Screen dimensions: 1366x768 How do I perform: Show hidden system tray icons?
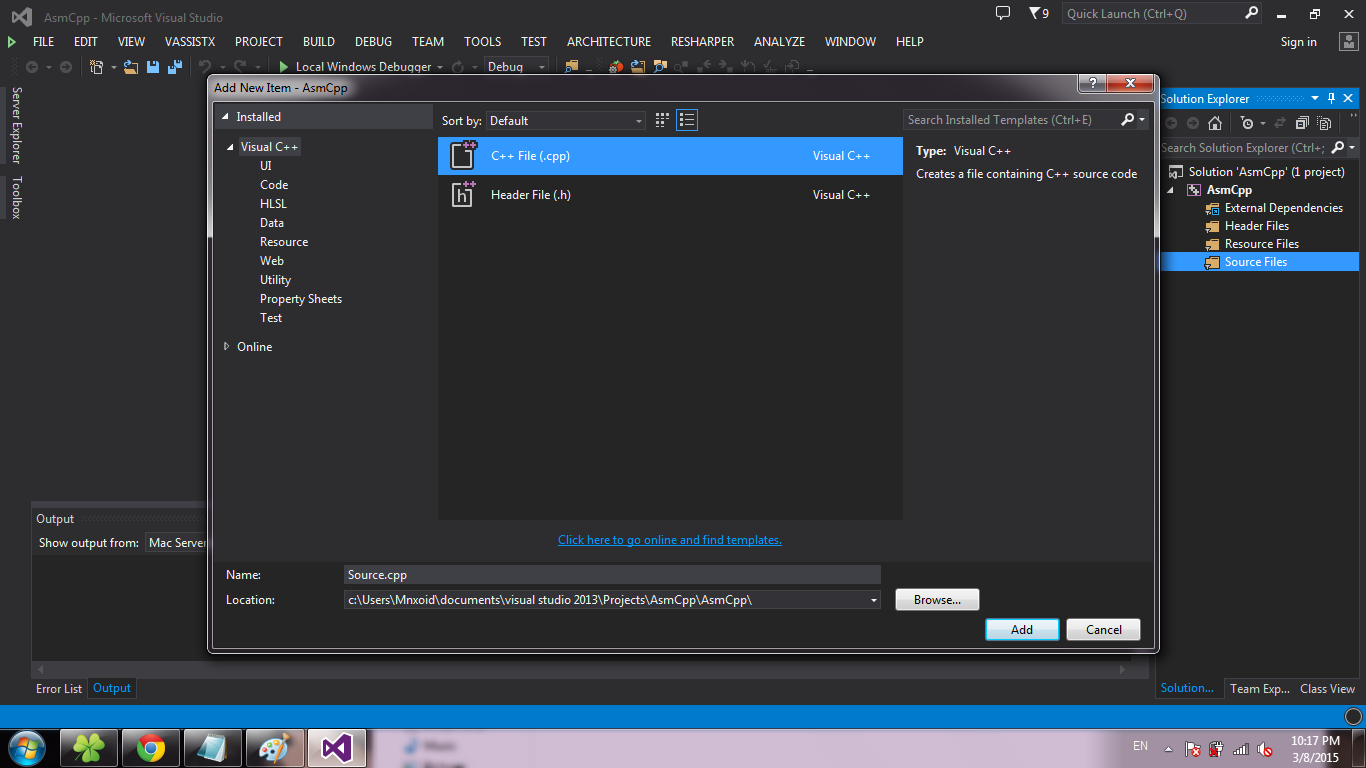coord(1168,749)
